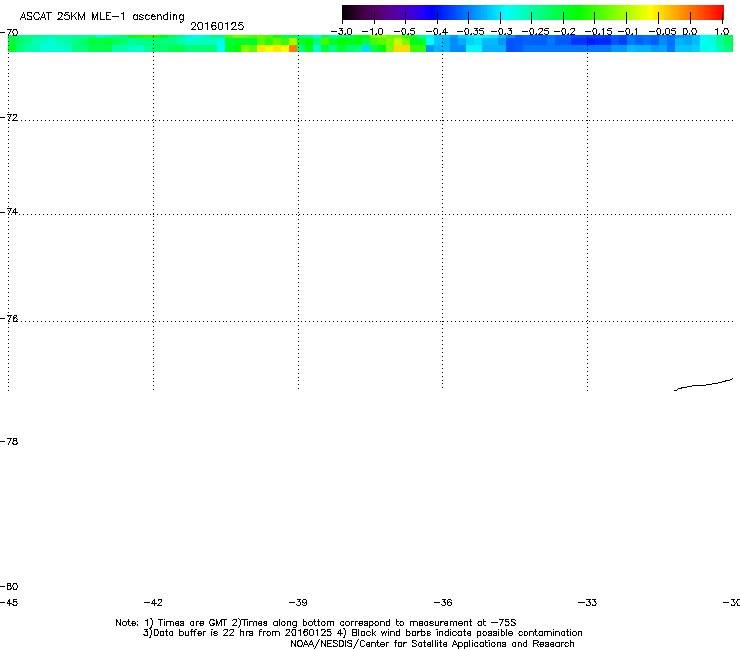This screenshot has width=740, height=650.
Task: Click the -3.0 color scale label
Action: coord(341,32)
